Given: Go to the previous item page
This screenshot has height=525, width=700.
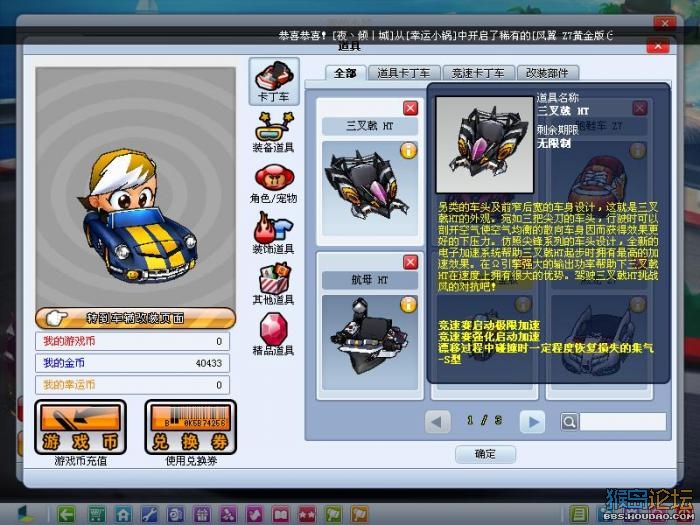Looking at the screenshot, I should 438,421.
